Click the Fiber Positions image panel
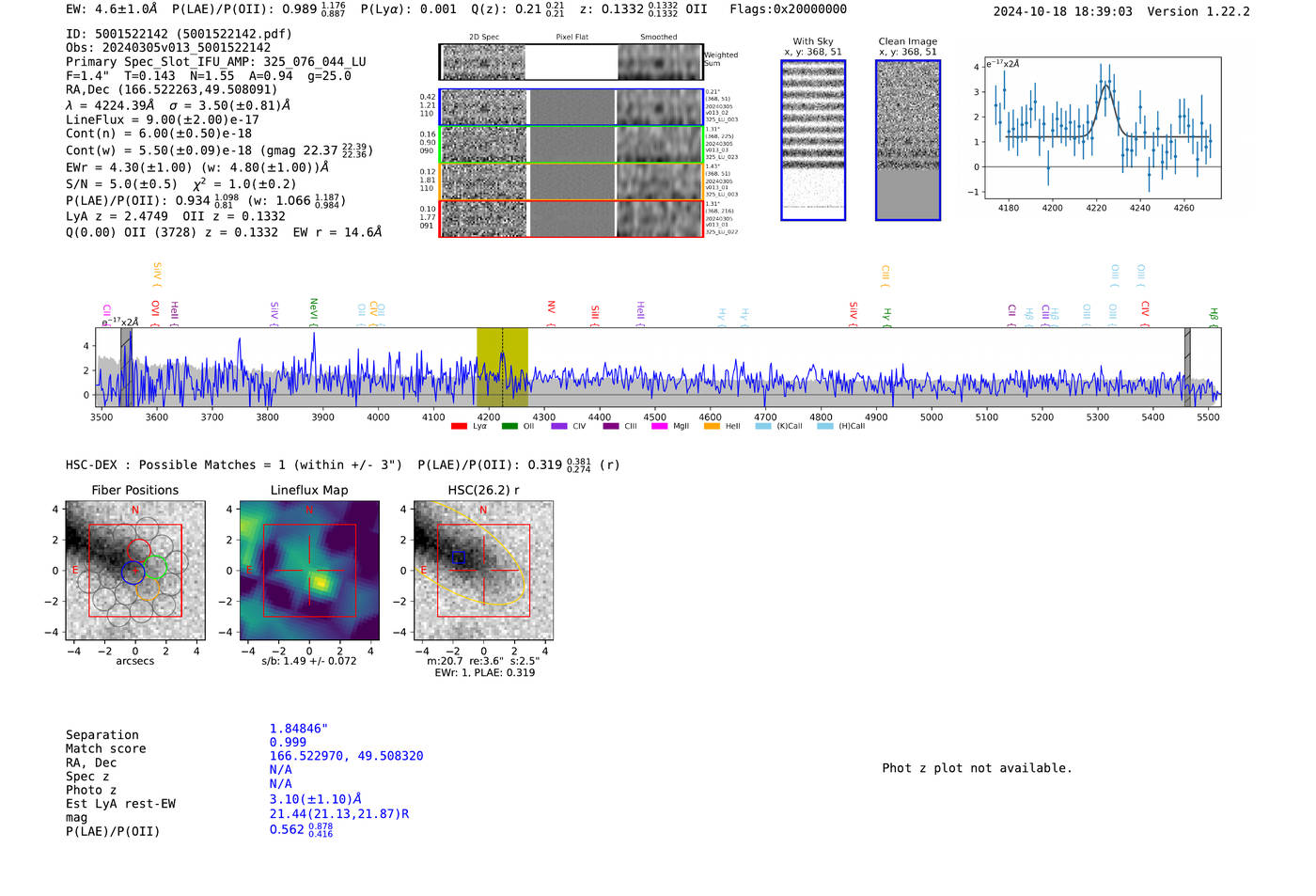This screenshot has width=1316, height=896. click(x=134, y=571)
